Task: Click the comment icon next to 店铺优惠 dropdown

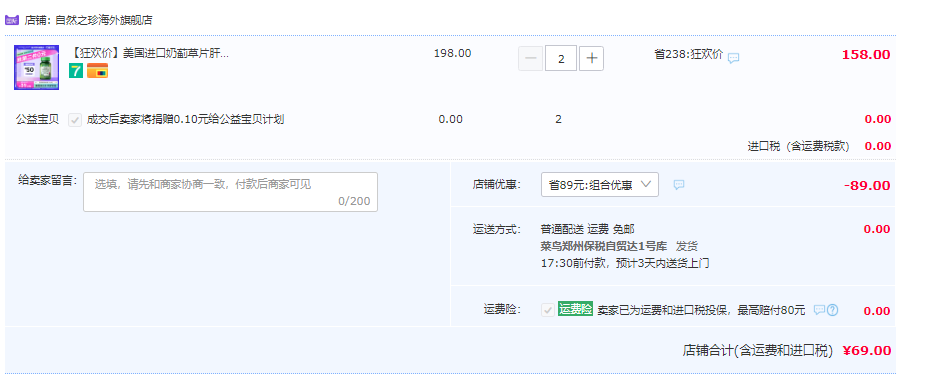Action: [679, 185]
